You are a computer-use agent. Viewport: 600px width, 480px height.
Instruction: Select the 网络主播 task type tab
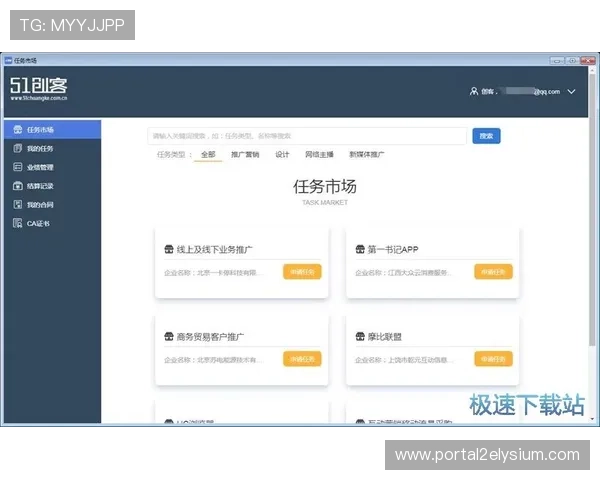coord(319,154)
